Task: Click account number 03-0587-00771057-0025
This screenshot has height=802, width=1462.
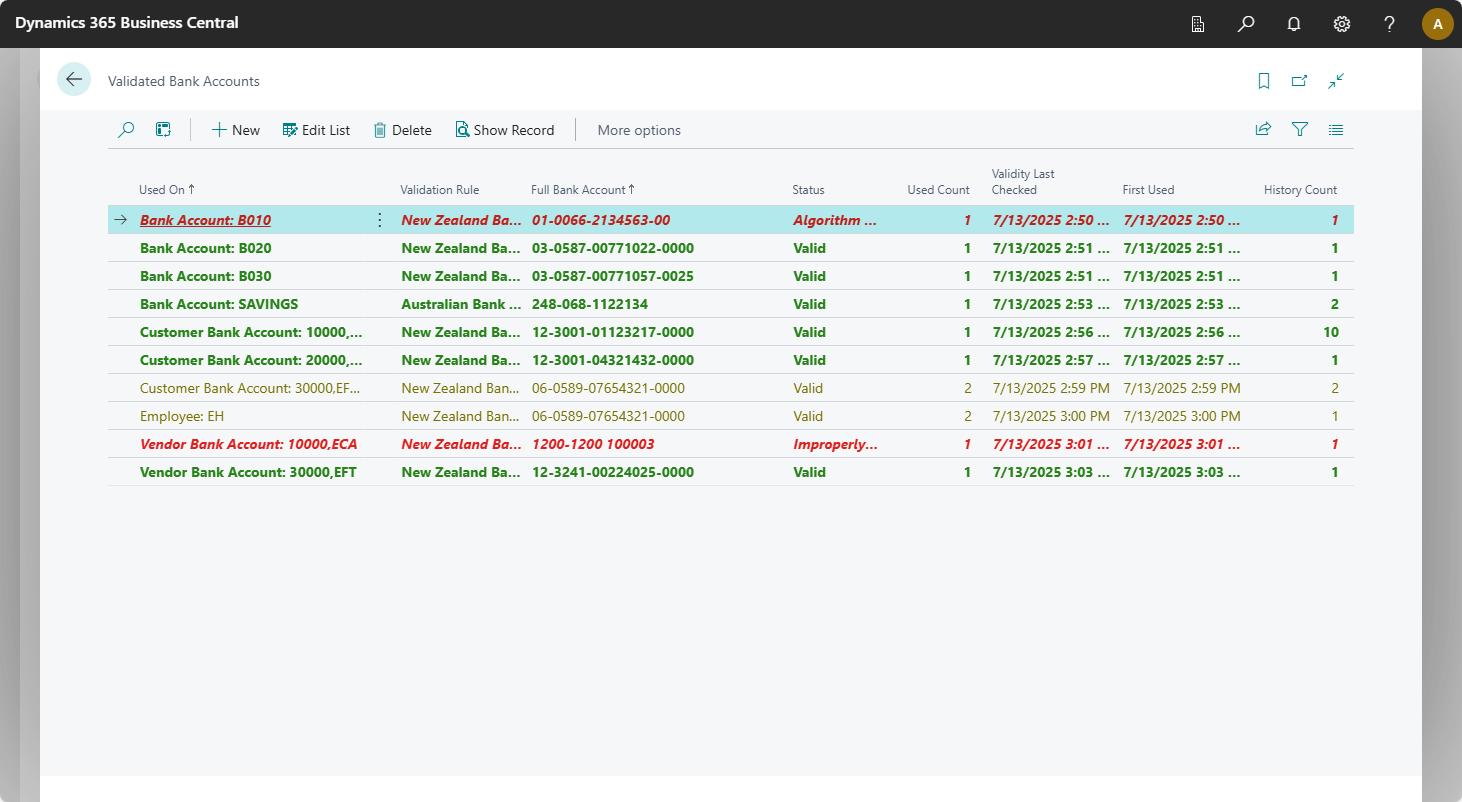Action: (613, 276)
